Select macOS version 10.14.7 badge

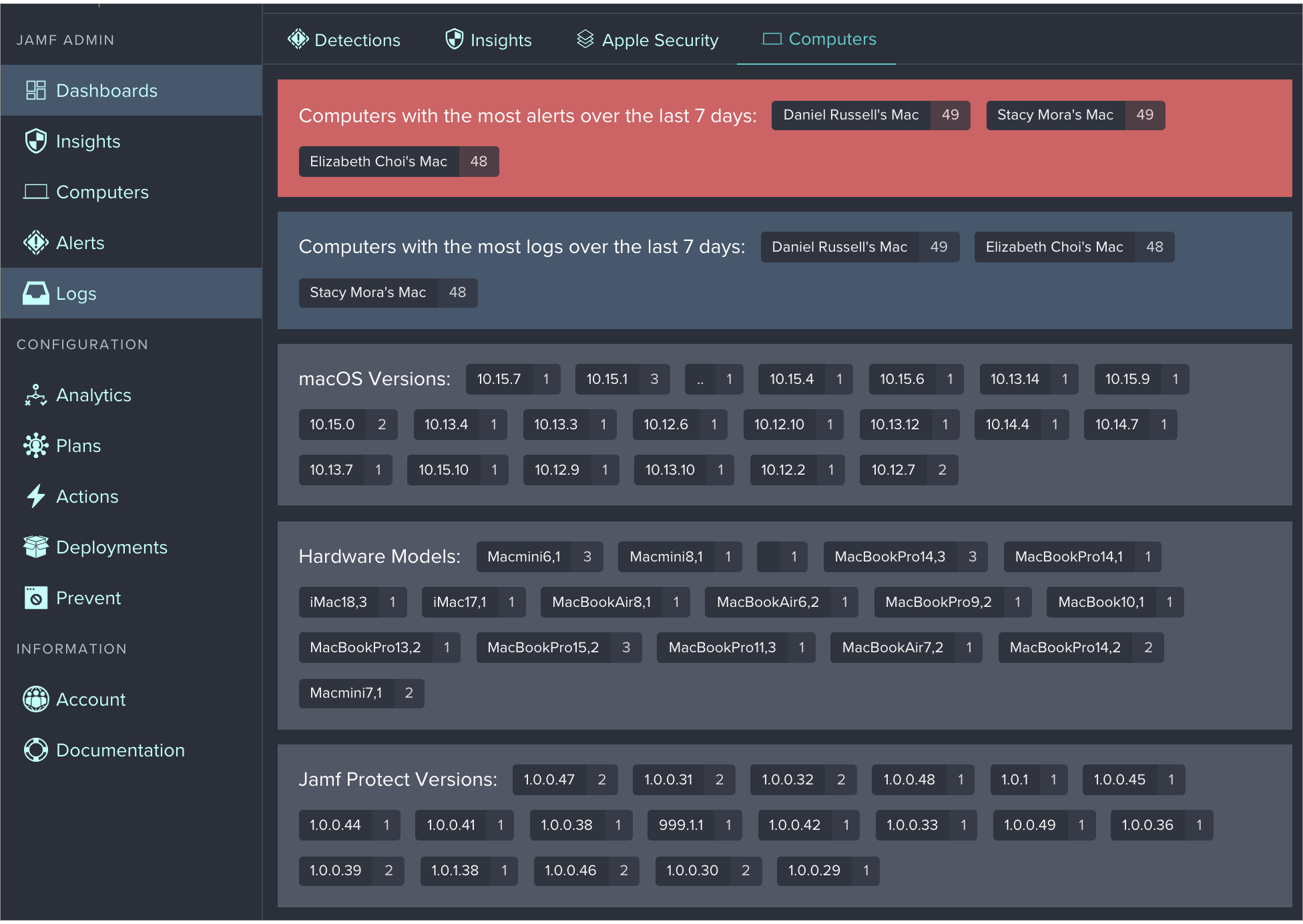coord(1130,425)
